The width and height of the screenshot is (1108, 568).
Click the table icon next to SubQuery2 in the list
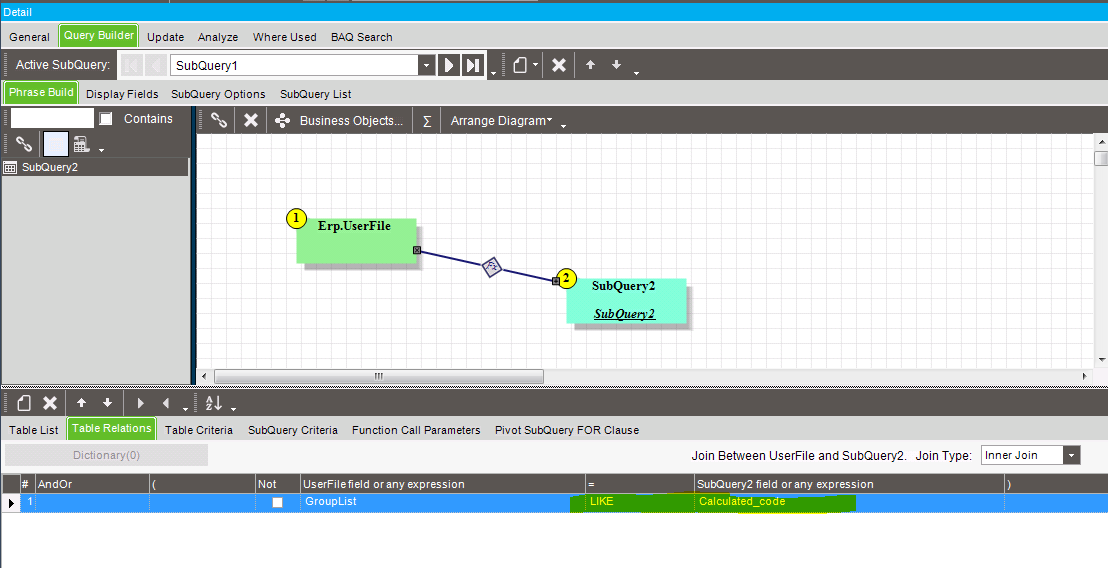10,167
